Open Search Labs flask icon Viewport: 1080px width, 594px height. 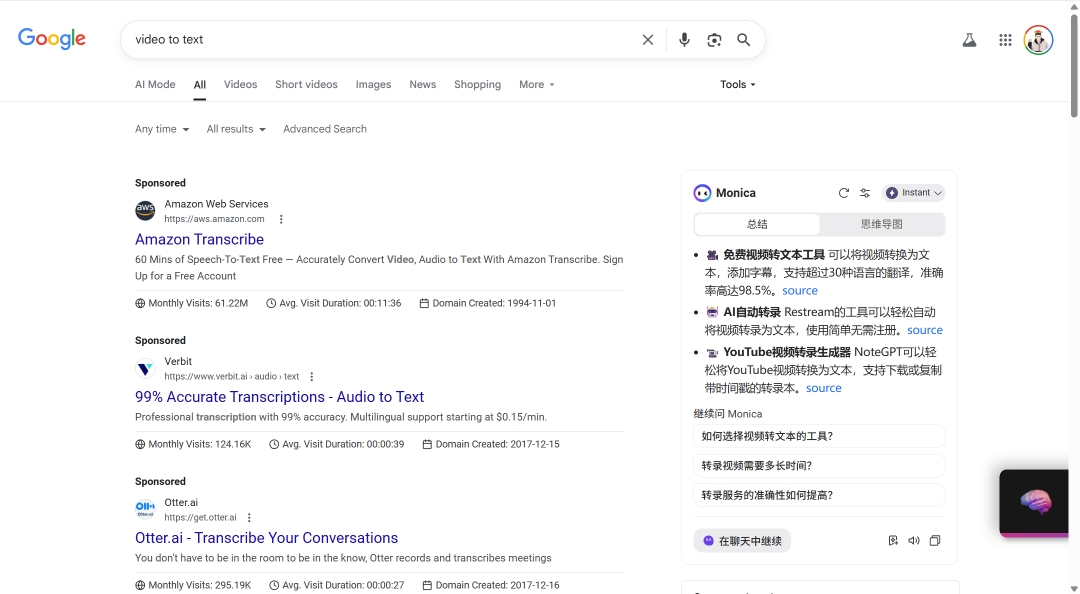pyautogui.click(x=969, y=40)
